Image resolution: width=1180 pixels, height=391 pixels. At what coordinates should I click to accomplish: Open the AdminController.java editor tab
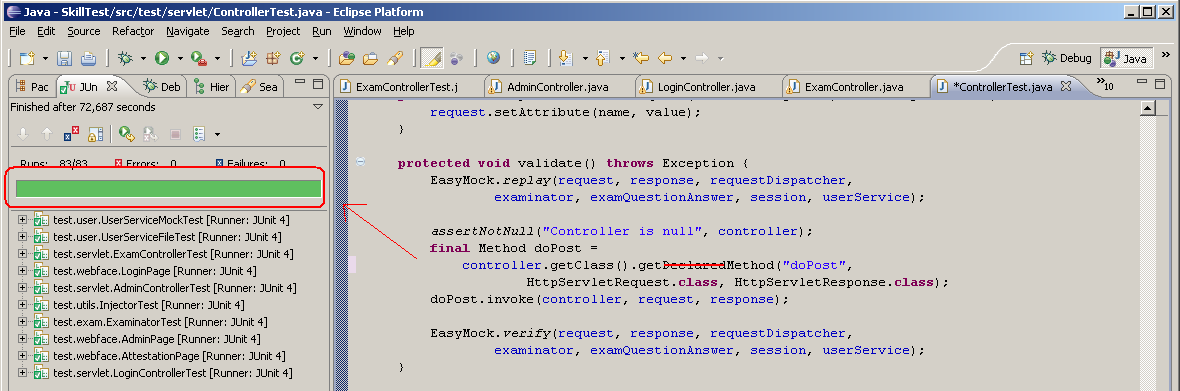(x=558, y=86)
